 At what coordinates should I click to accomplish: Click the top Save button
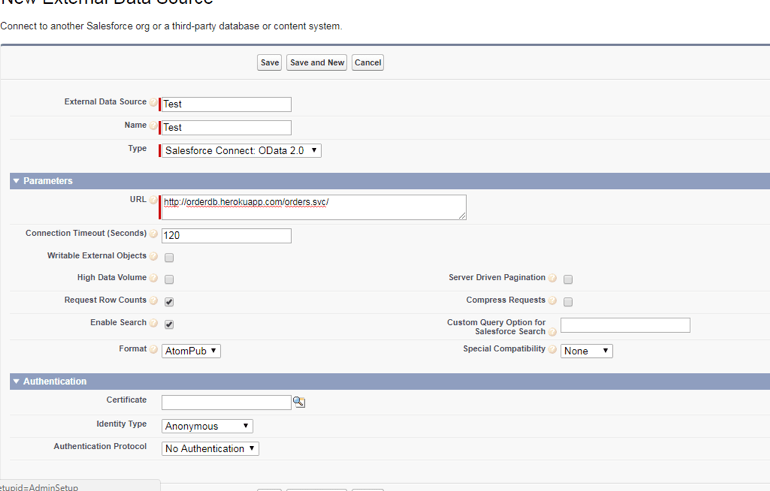tap(270, 63)
